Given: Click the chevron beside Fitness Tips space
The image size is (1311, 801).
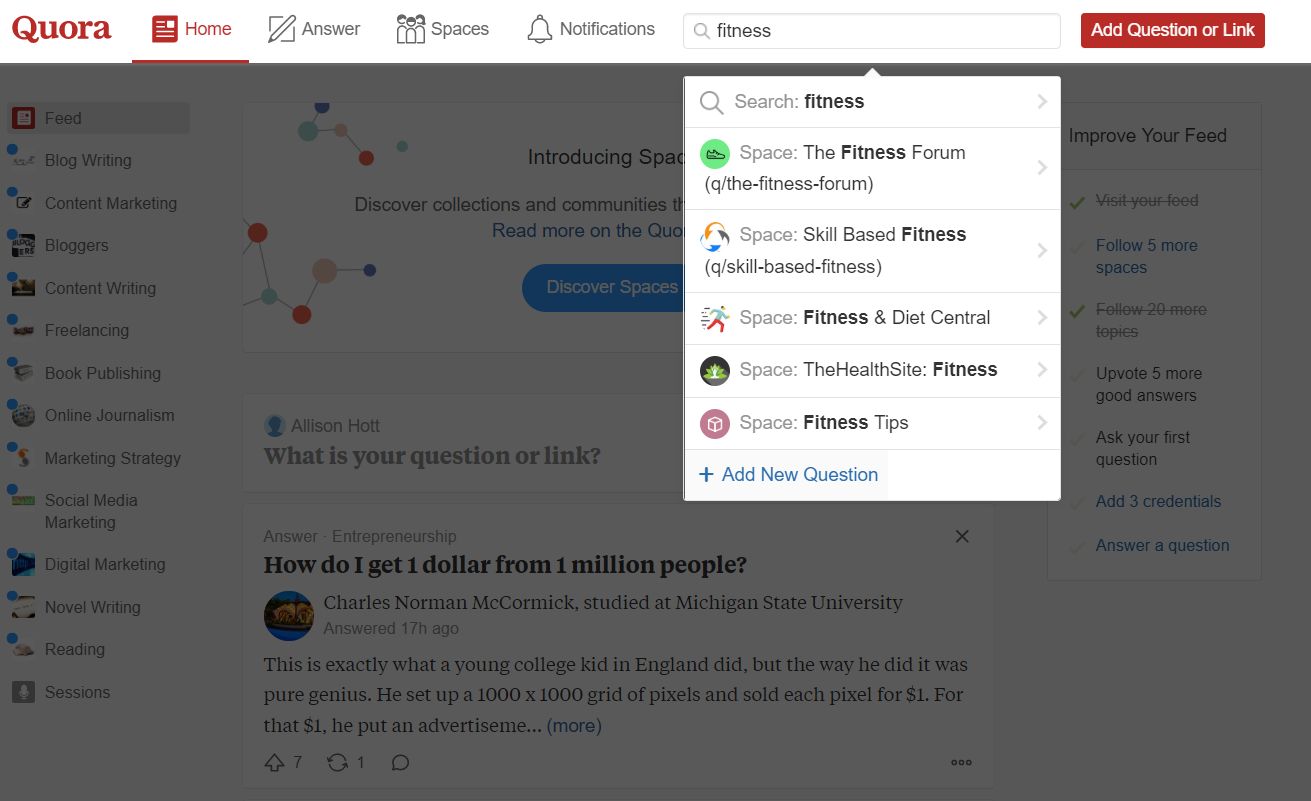Looking at the screenshot, I should tap(1042, 422).
